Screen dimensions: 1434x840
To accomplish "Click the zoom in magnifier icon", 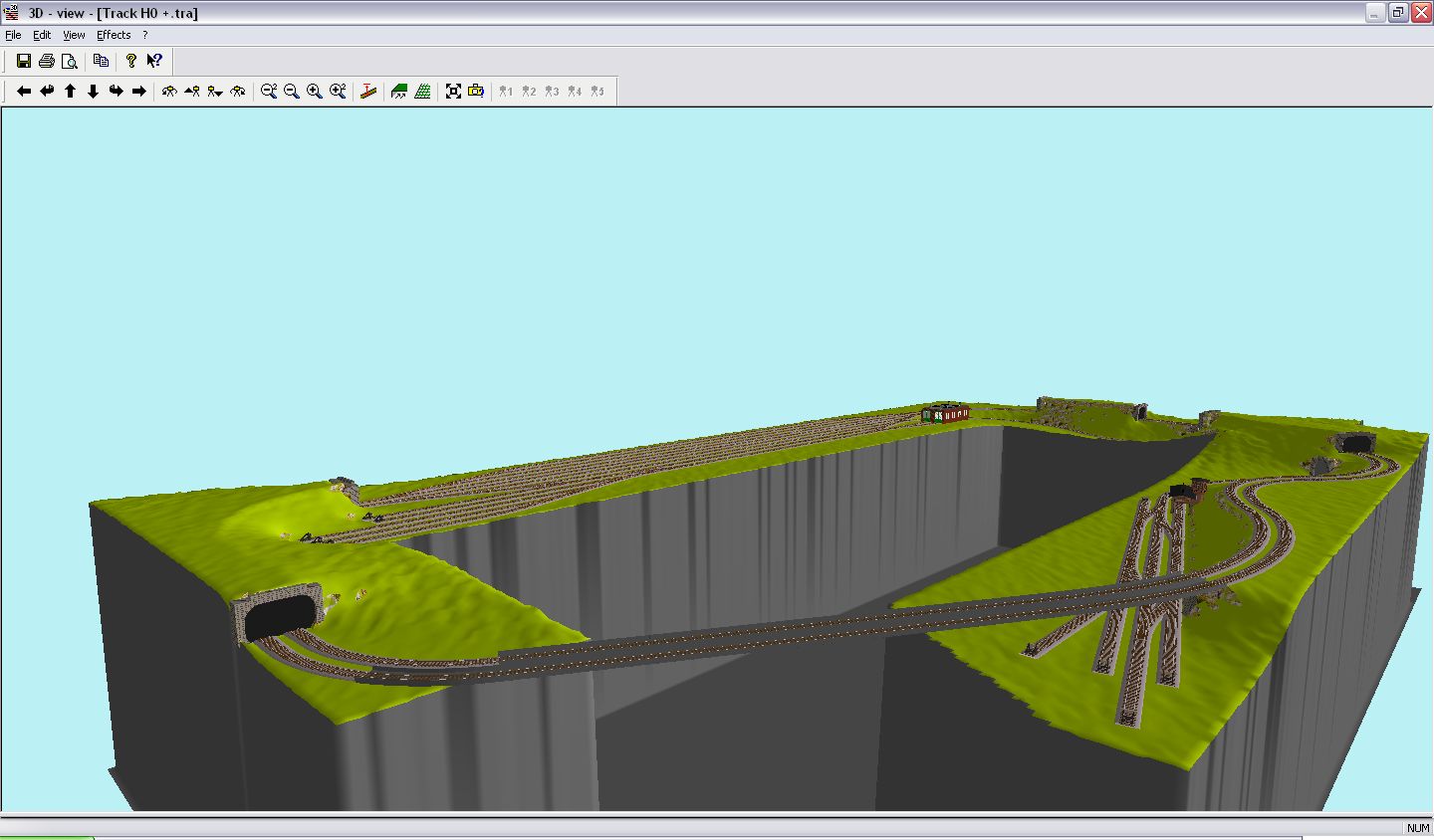I will click(x=315, y=92).
